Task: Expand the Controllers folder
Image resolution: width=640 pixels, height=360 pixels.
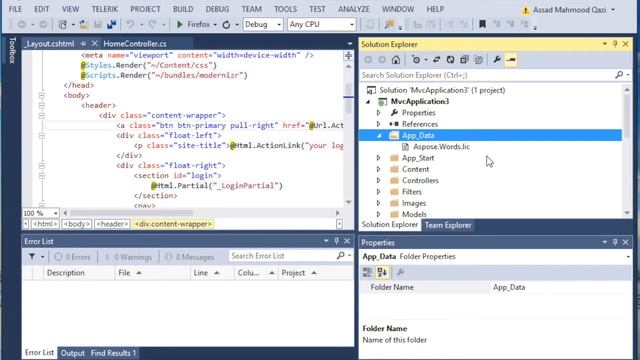Action: click(x=378, y=180)
